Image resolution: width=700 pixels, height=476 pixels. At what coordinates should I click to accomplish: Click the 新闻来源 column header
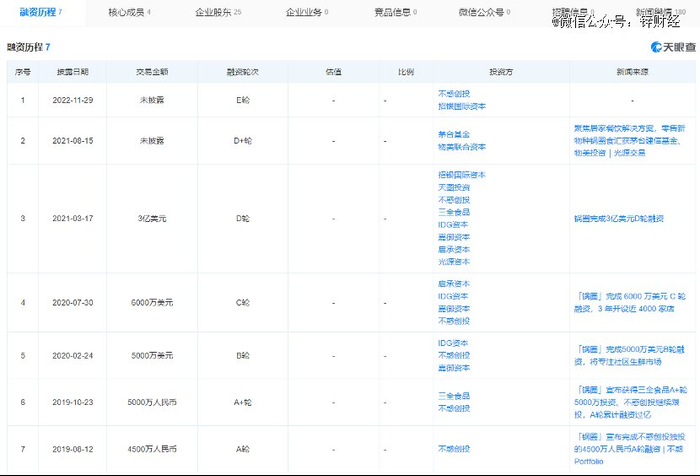tap(633, 72)
